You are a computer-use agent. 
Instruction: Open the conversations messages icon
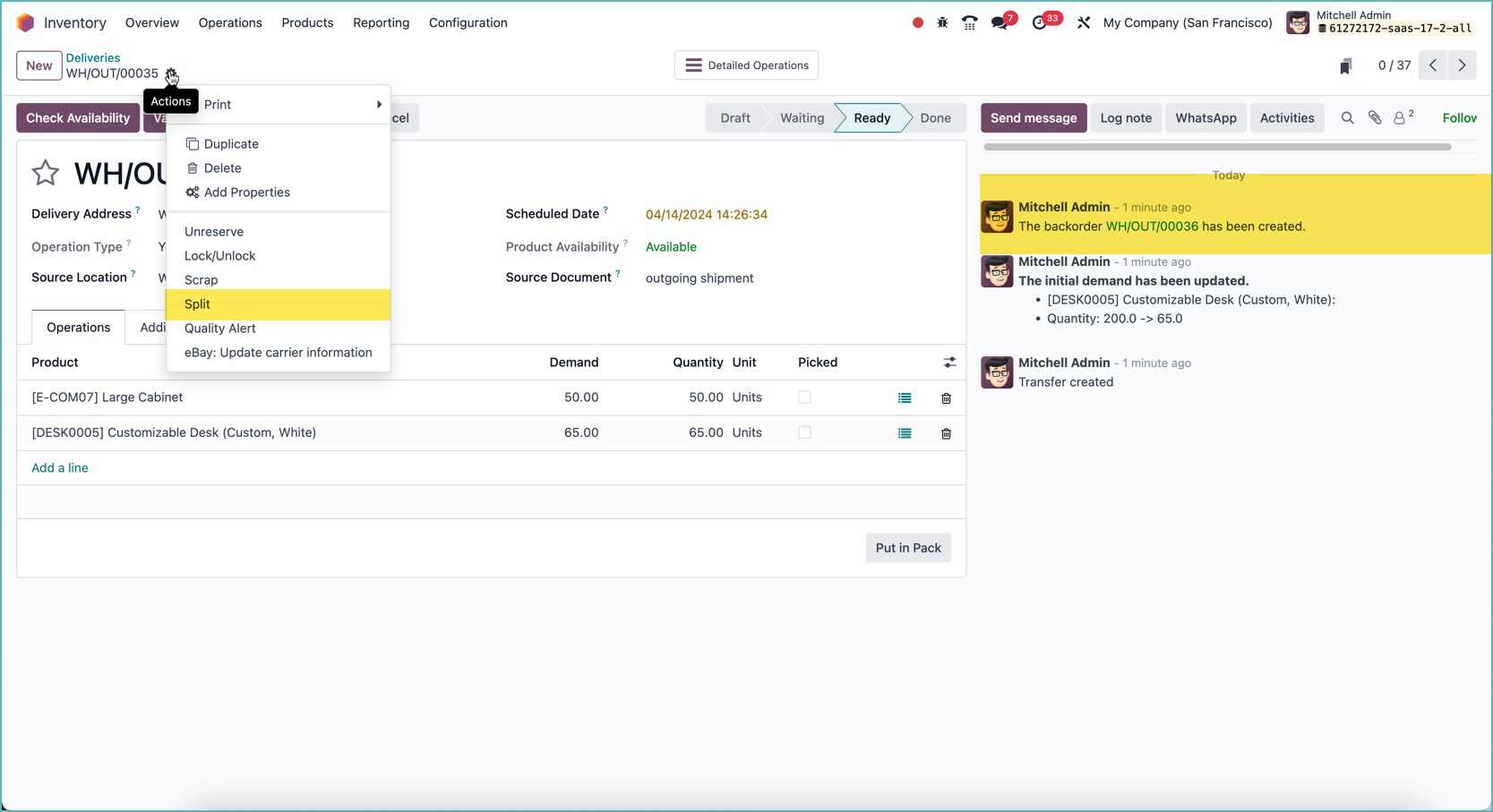coord(1000,23)
